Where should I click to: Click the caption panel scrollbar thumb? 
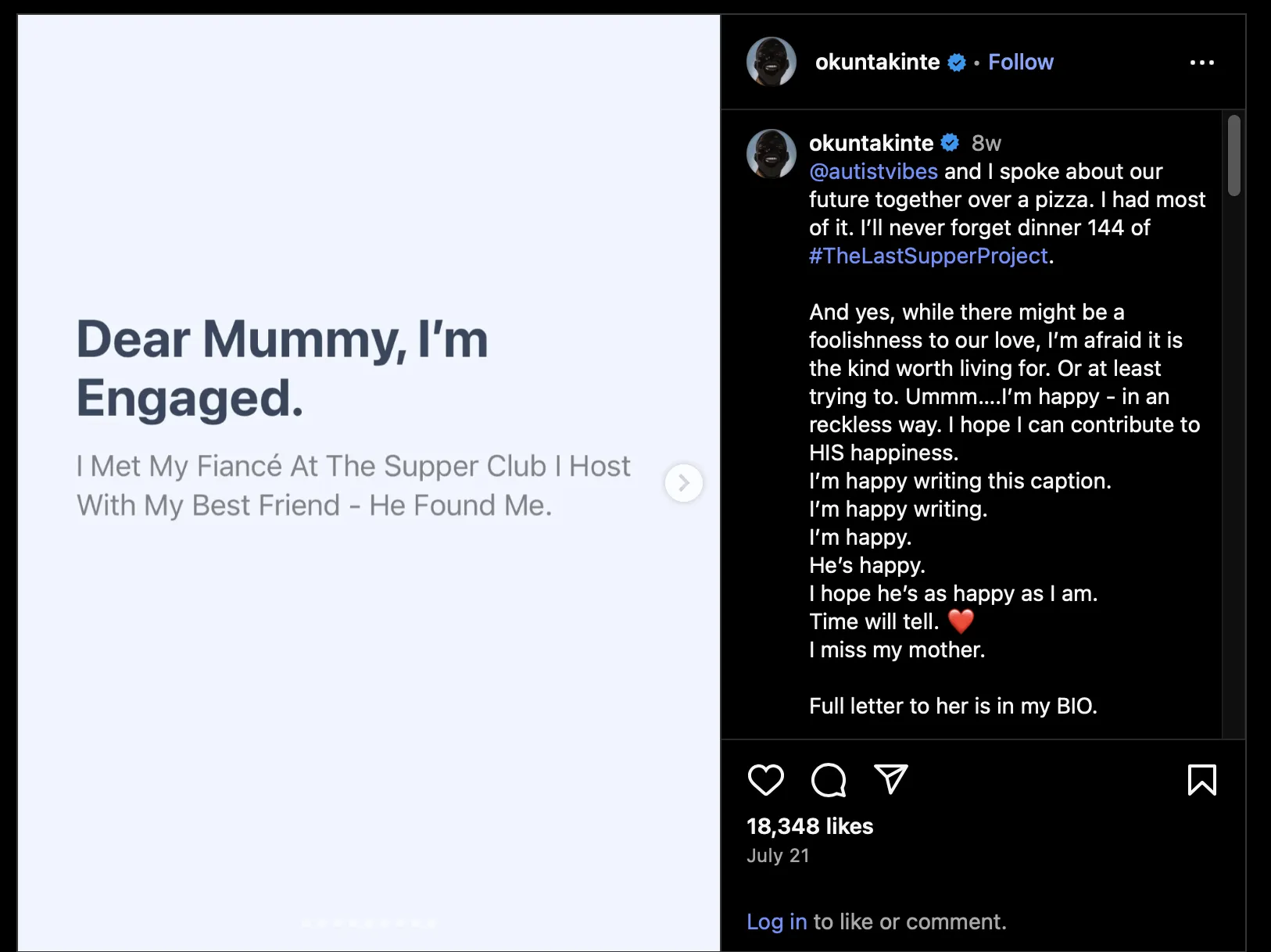(x=1233, y=155)
